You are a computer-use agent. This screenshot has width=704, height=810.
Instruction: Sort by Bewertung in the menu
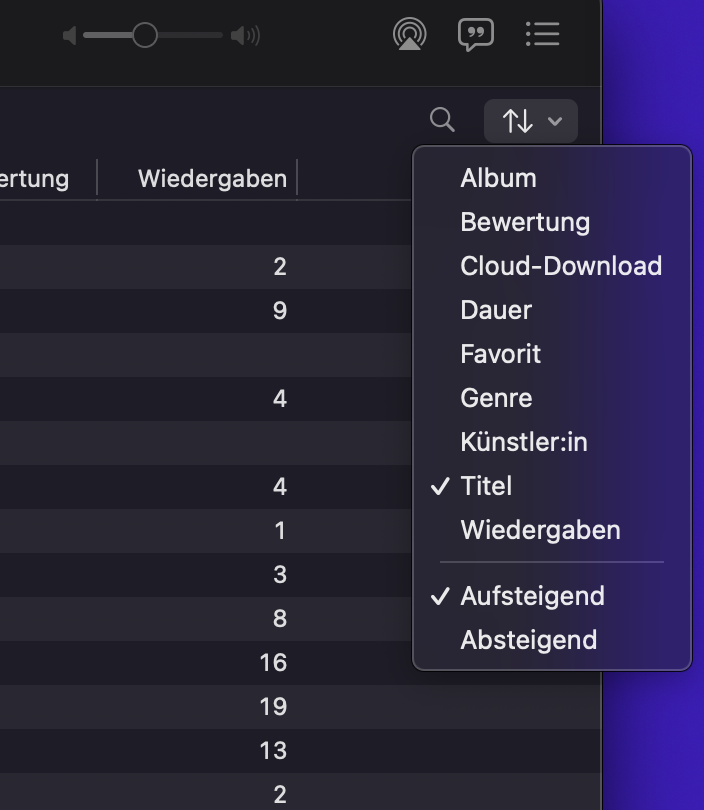coord(525,222)
